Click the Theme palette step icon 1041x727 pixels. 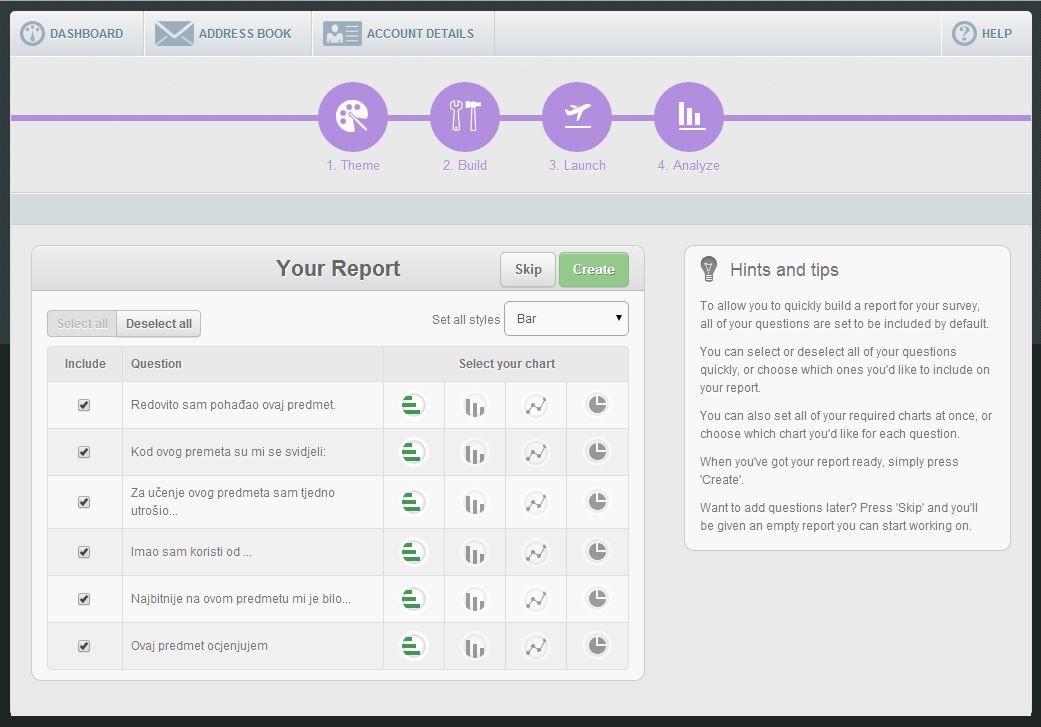352,117
